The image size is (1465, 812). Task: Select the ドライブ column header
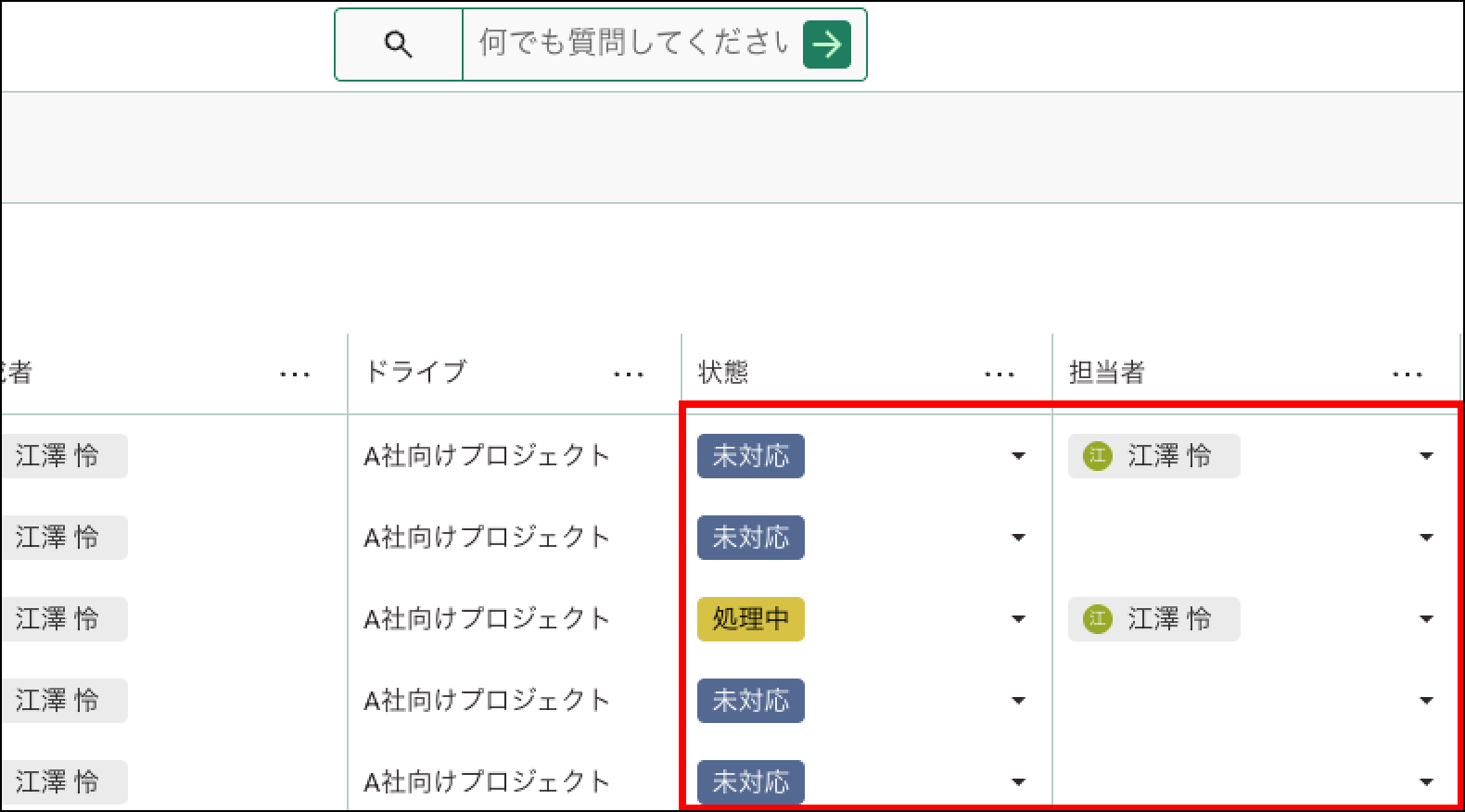pyautogui.click(x=415, y=373)
